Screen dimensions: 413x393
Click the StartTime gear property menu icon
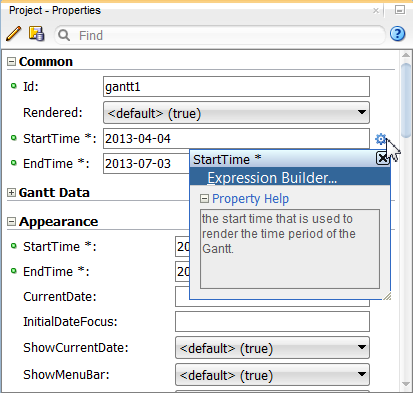tap(380, 139)
